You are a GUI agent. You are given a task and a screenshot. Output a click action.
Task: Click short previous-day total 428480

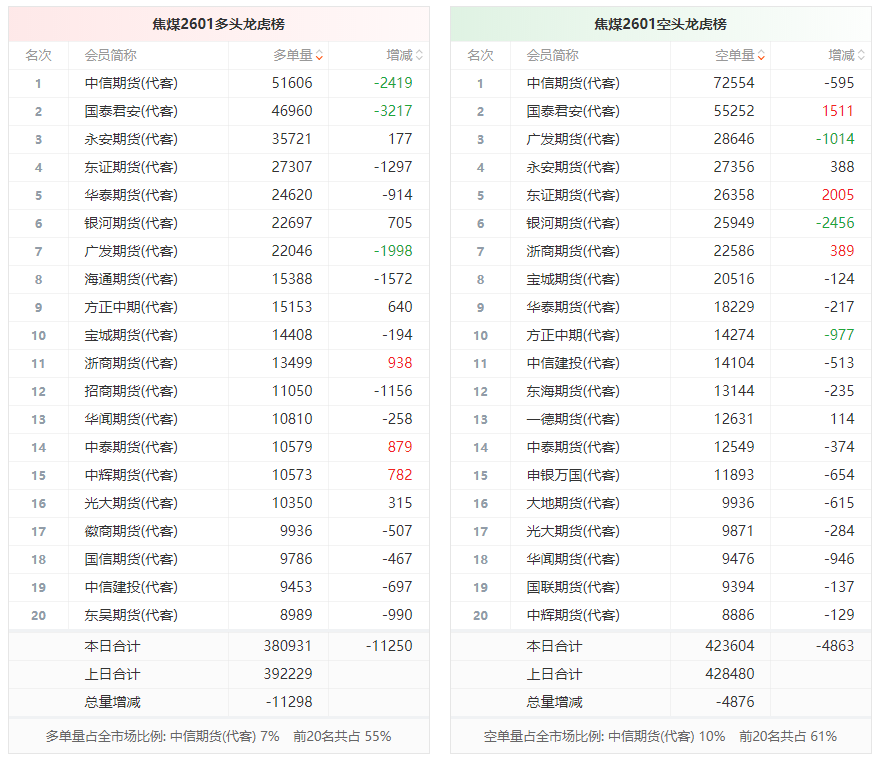click(x=730, y=674)
